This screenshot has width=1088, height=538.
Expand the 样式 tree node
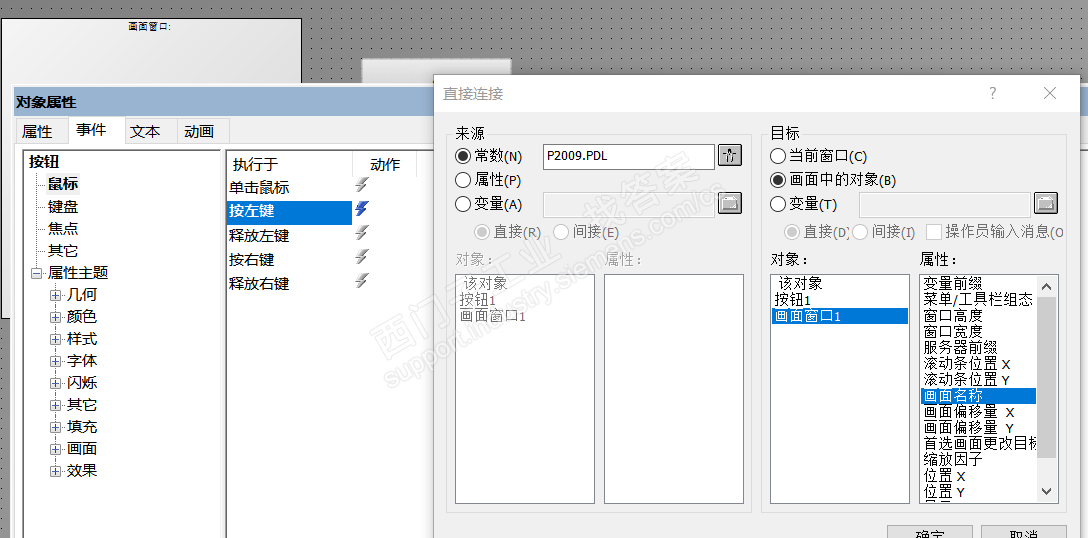pyautogui.click(x=56, y=339)
